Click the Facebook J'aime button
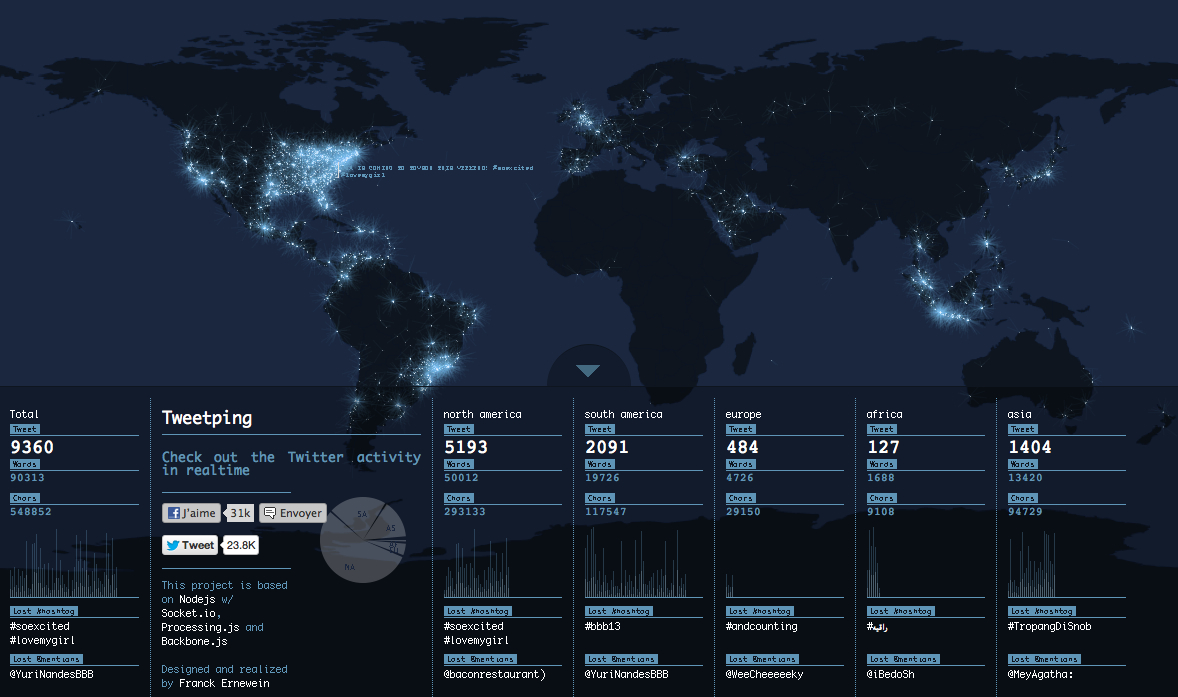Image resolution: width=1178 pixels, height=697 pixels. (x=192, y=513)
